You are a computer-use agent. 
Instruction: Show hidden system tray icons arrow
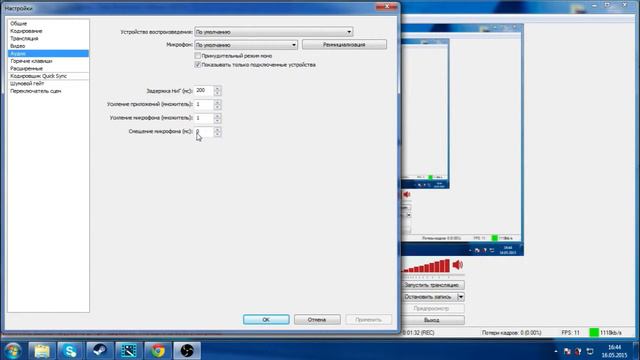[556, 351]
